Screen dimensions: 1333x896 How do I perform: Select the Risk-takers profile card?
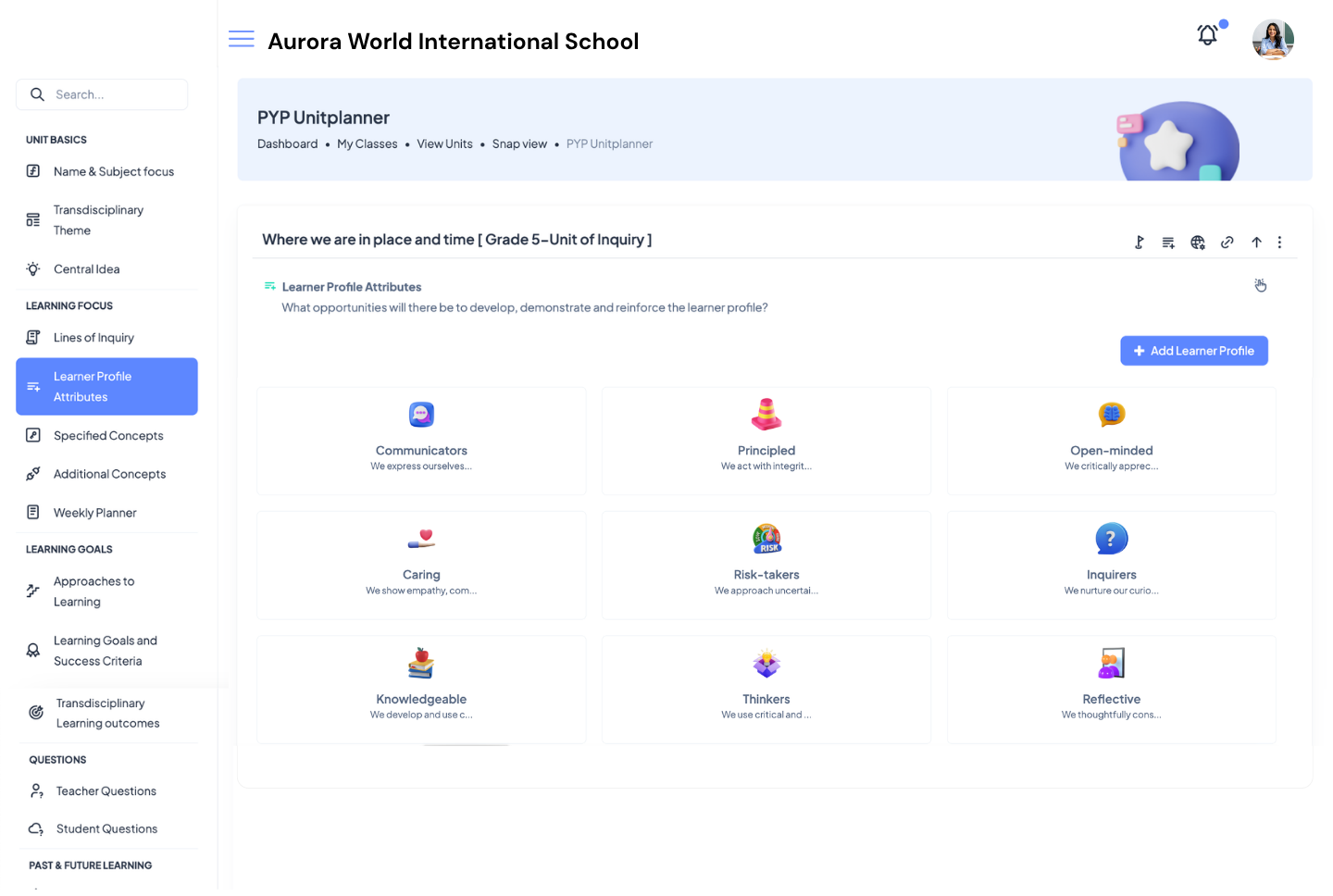pyautogui.click(x=766, y=565)
